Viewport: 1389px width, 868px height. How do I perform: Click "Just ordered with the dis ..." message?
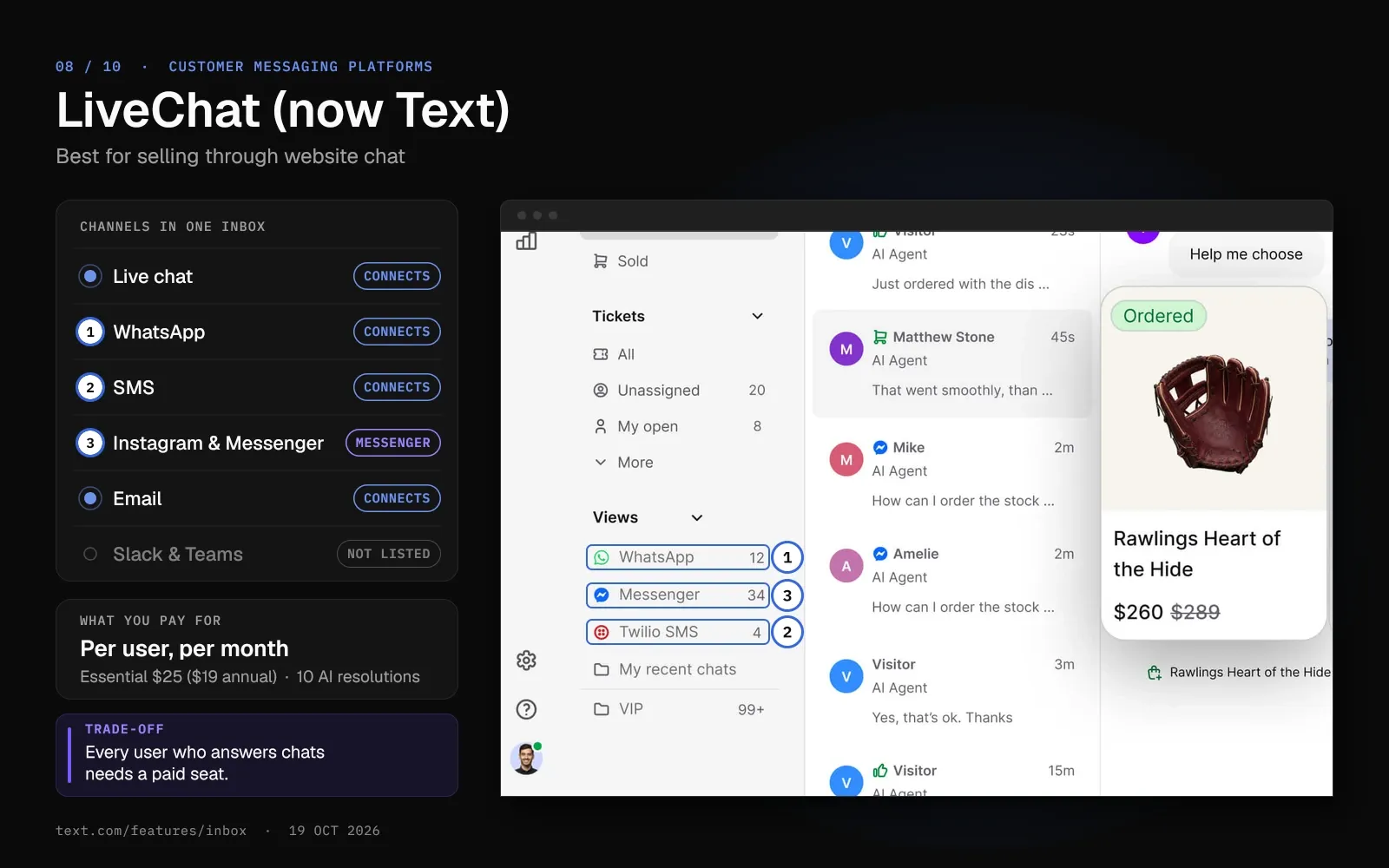tap(960, 284)
